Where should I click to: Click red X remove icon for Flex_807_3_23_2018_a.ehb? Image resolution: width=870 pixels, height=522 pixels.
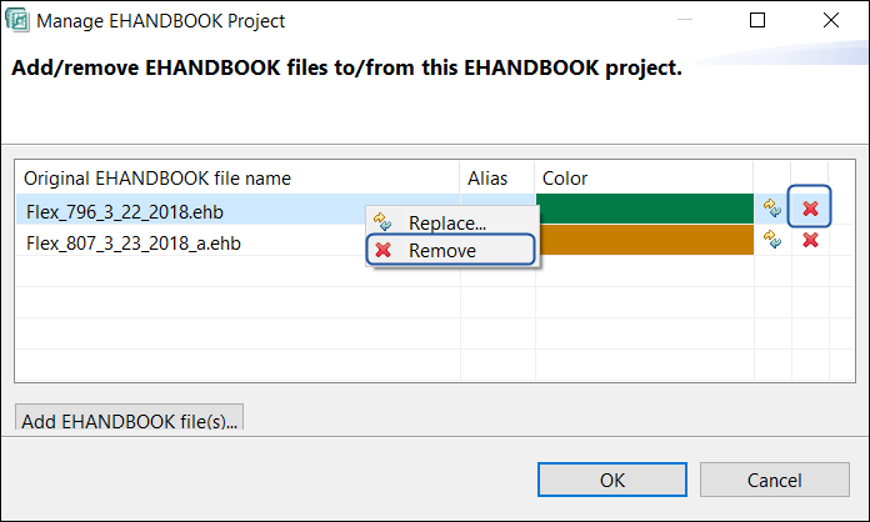811,240
